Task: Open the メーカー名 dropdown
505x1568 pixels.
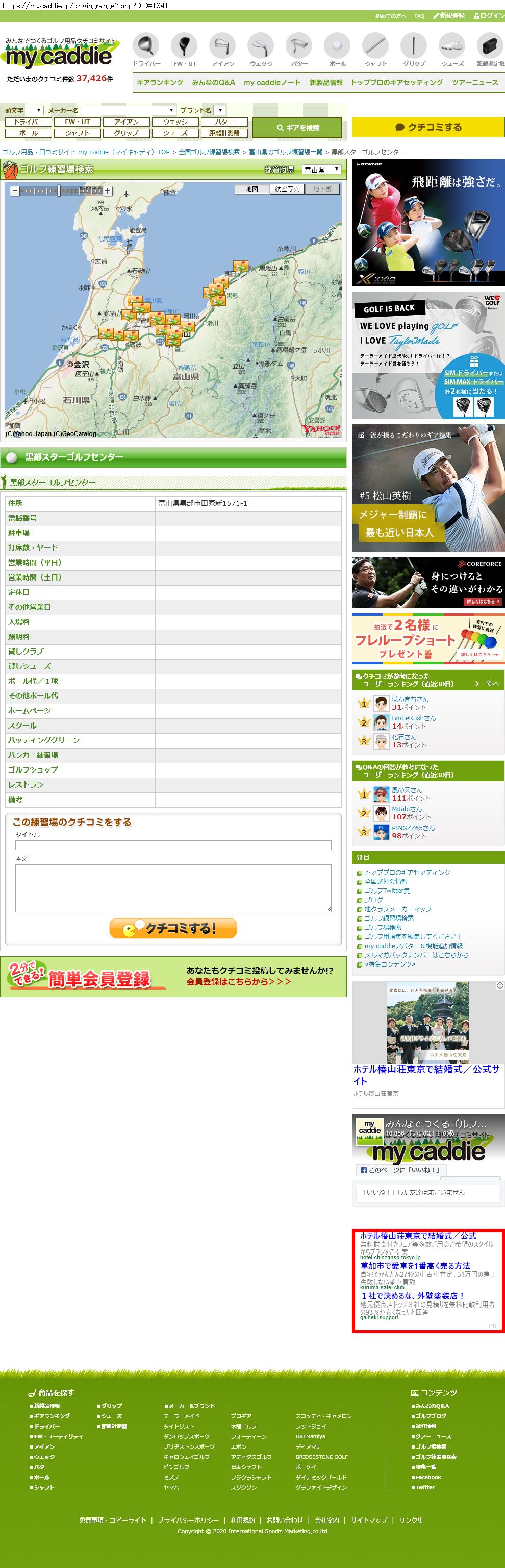Action: click(129, 111)
